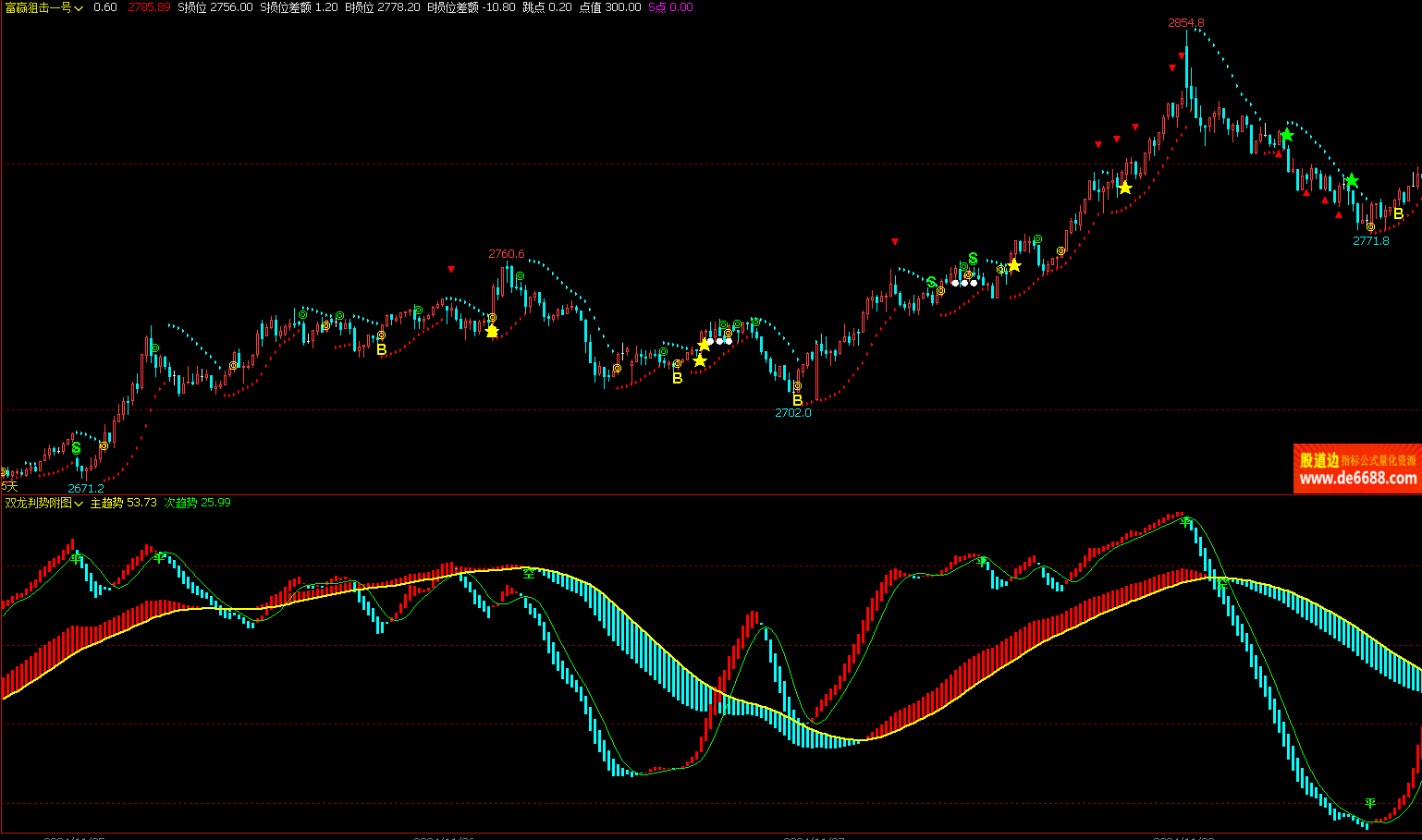Click the 股道边 logo banner text
The height and width of the screenshot is (840, 1422).
[x=1319, y=460]
